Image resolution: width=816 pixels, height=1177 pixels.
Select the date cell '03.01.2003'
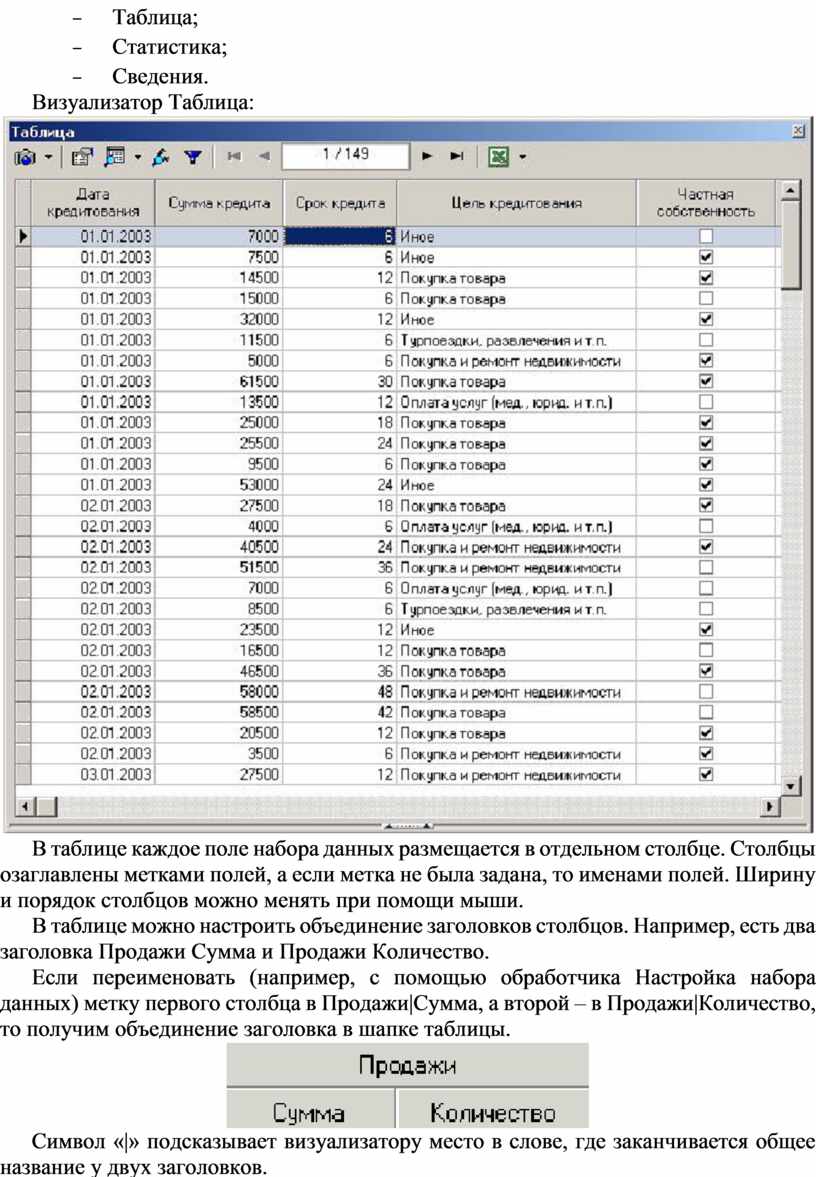pos(93,775)
